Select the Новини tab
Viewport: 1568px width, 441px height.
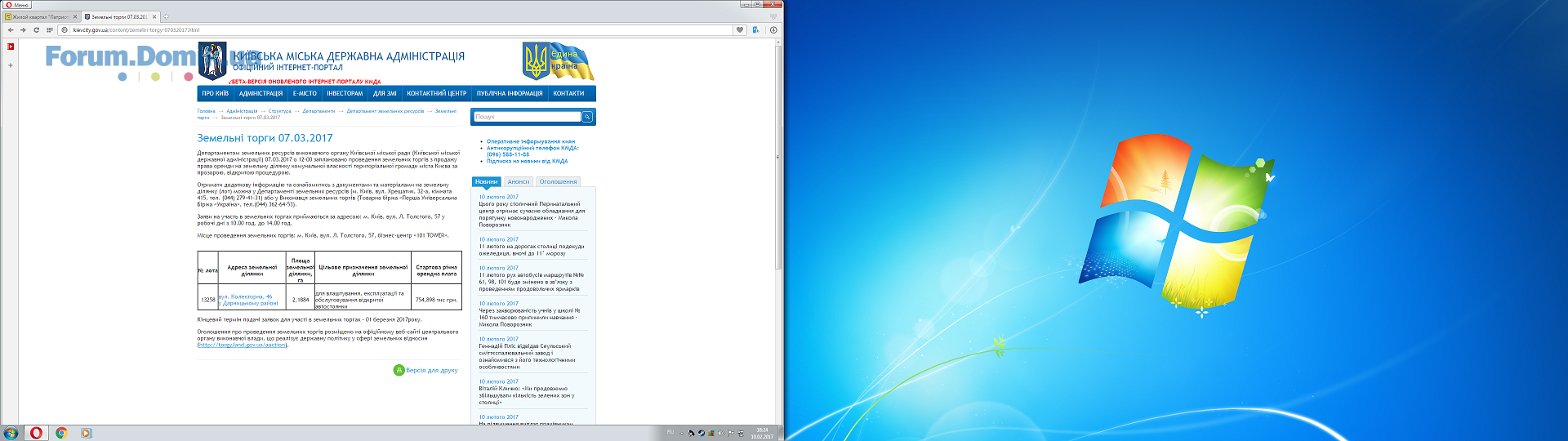click(x=487, y=182)
